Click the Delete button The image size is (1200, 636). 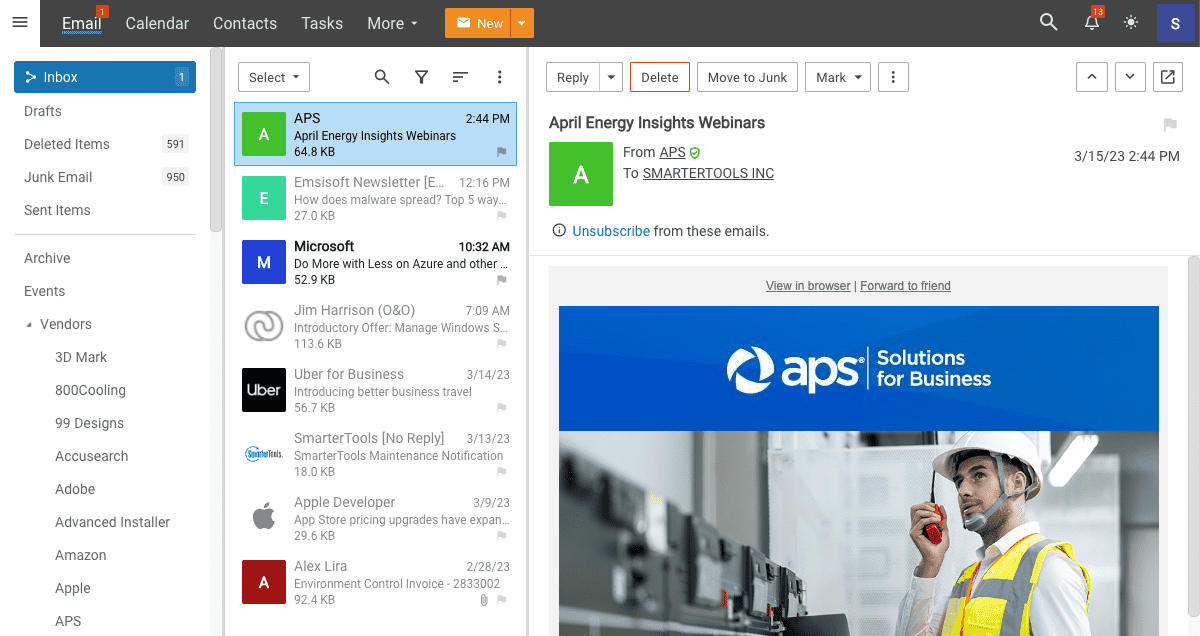pos(659,77)
